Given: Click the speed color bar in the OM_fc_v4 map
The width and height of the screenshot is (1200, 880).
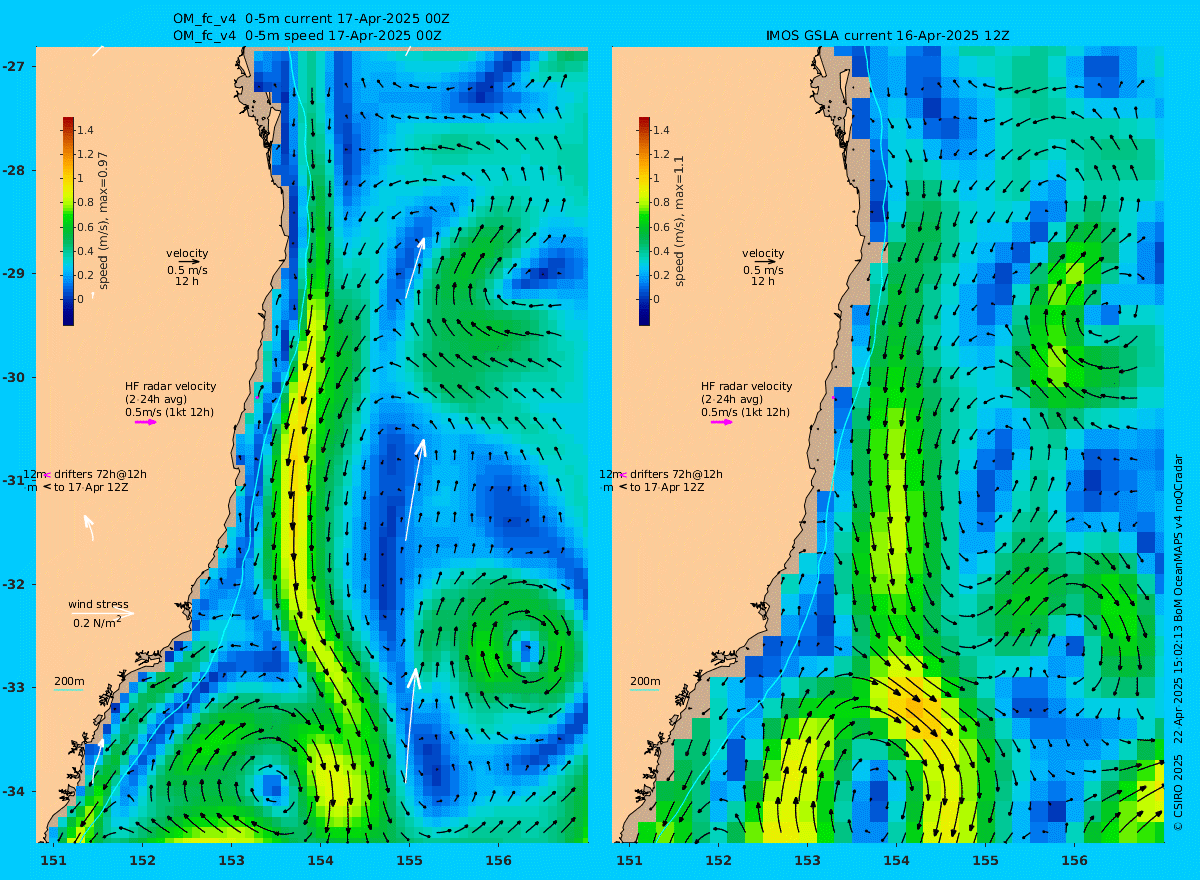Looking at the screenshot, I should point(68,221).
